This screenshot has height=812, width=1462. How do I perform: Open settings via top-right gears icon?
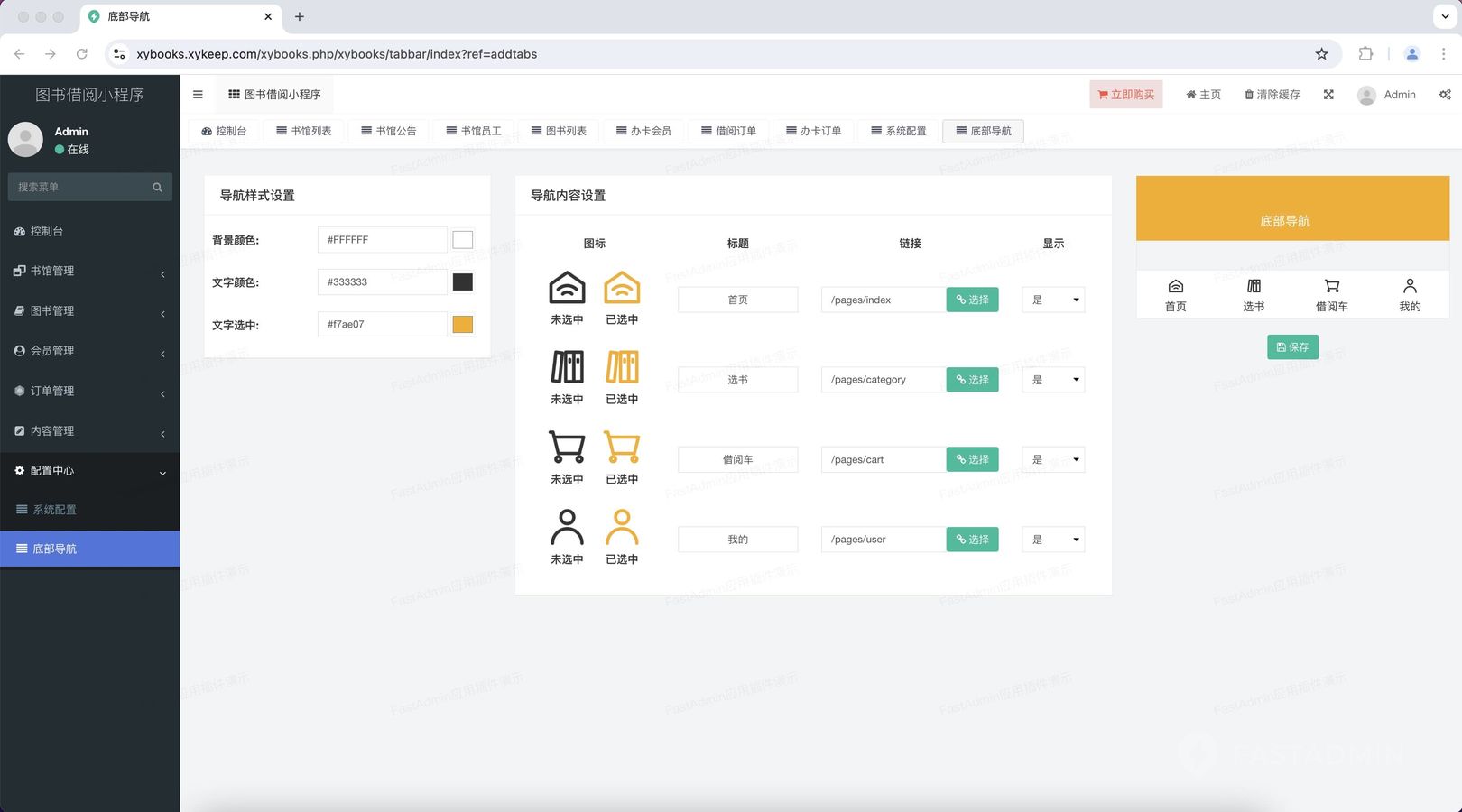[x=1445, y=95]
